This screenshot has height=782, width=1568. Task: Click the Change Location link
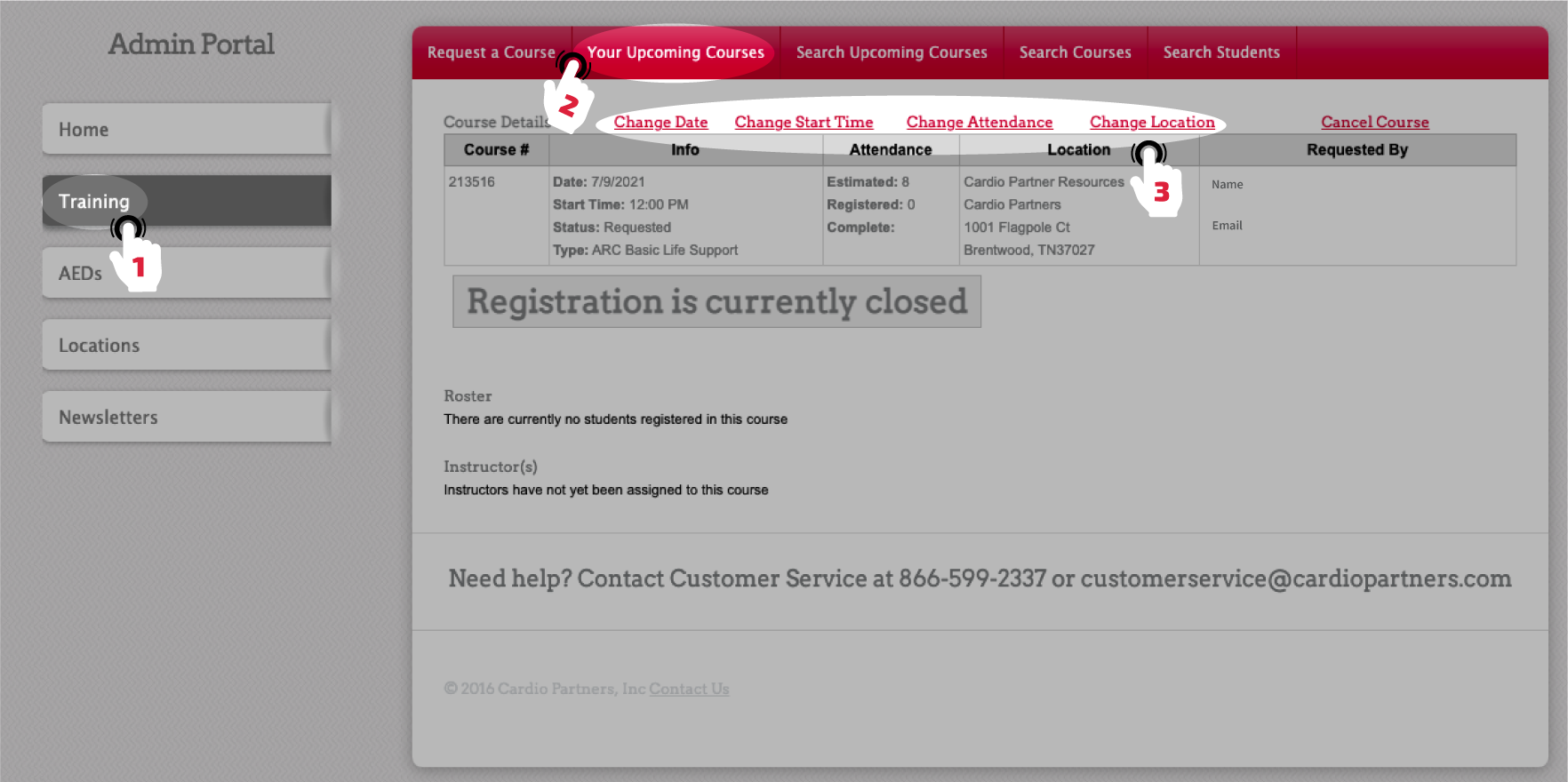point(1152,123)
